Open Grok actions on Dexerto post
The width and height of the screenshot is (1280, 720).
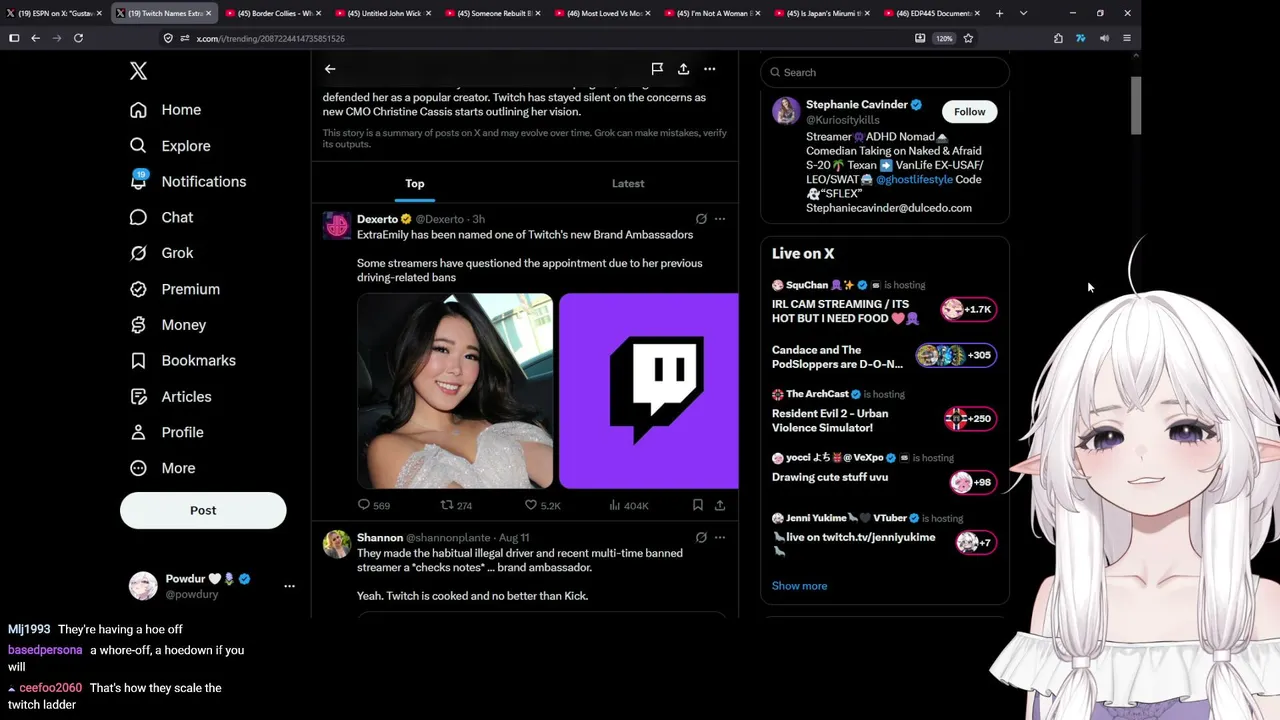[701, 219]
